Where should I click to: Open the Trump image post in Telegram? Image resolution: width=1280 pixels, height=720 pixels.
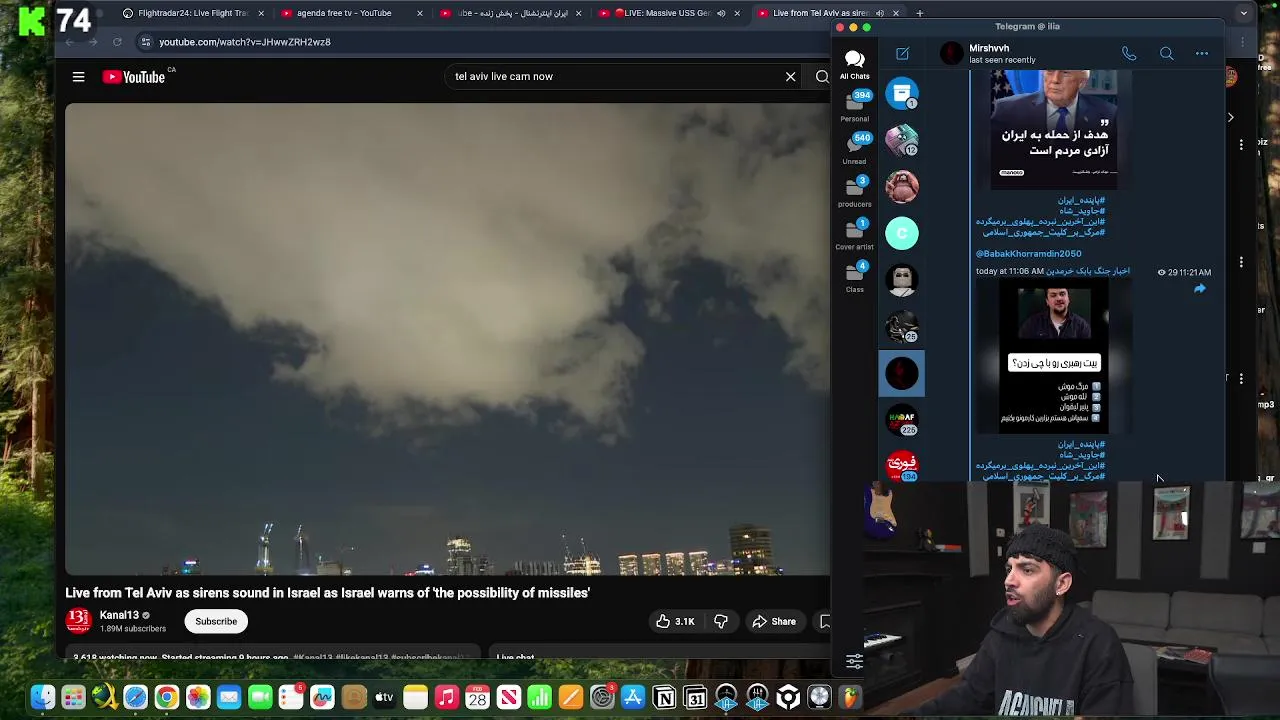point(1054,130)
